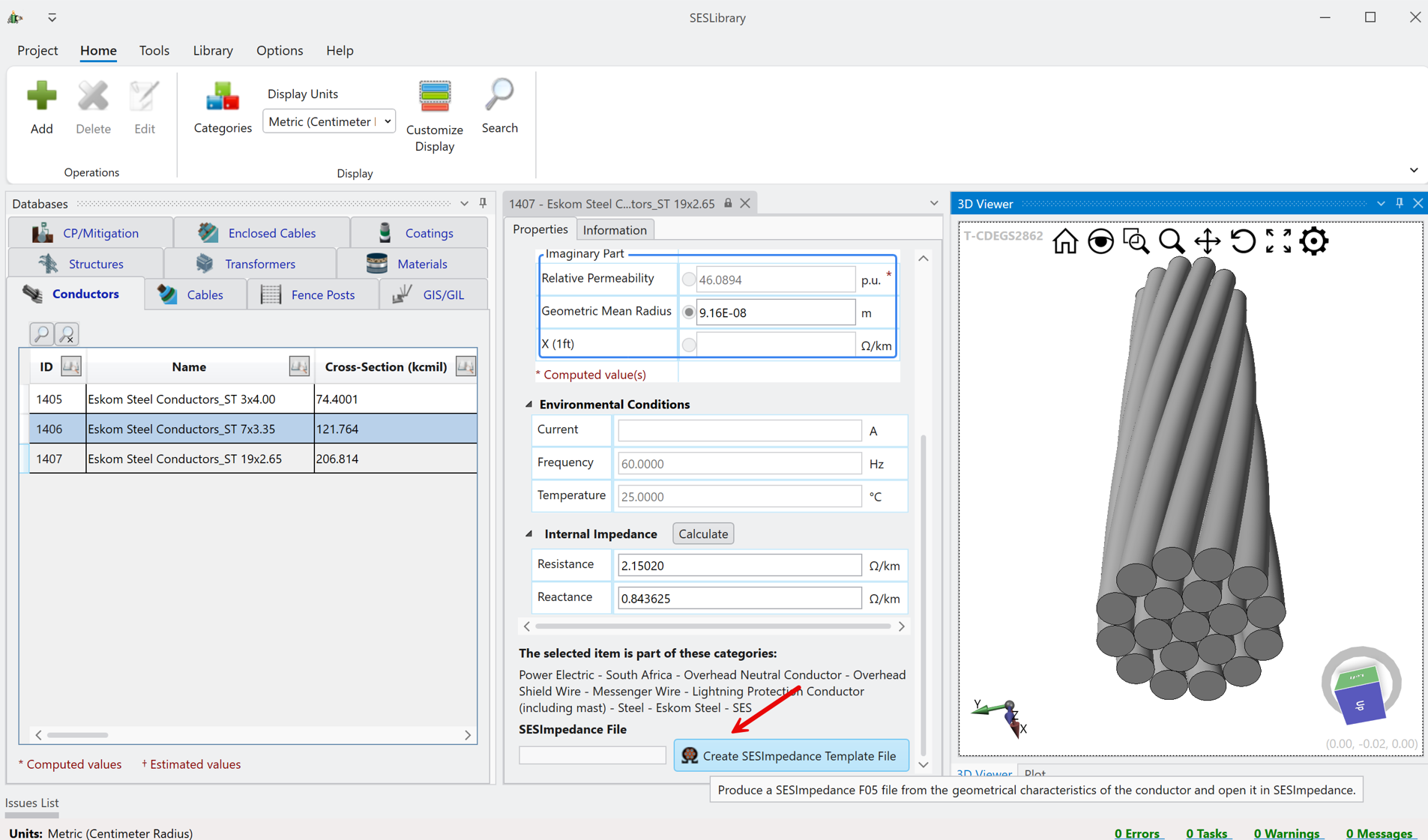Click the lock icon on the 1407 document tab

pos(728,203)
